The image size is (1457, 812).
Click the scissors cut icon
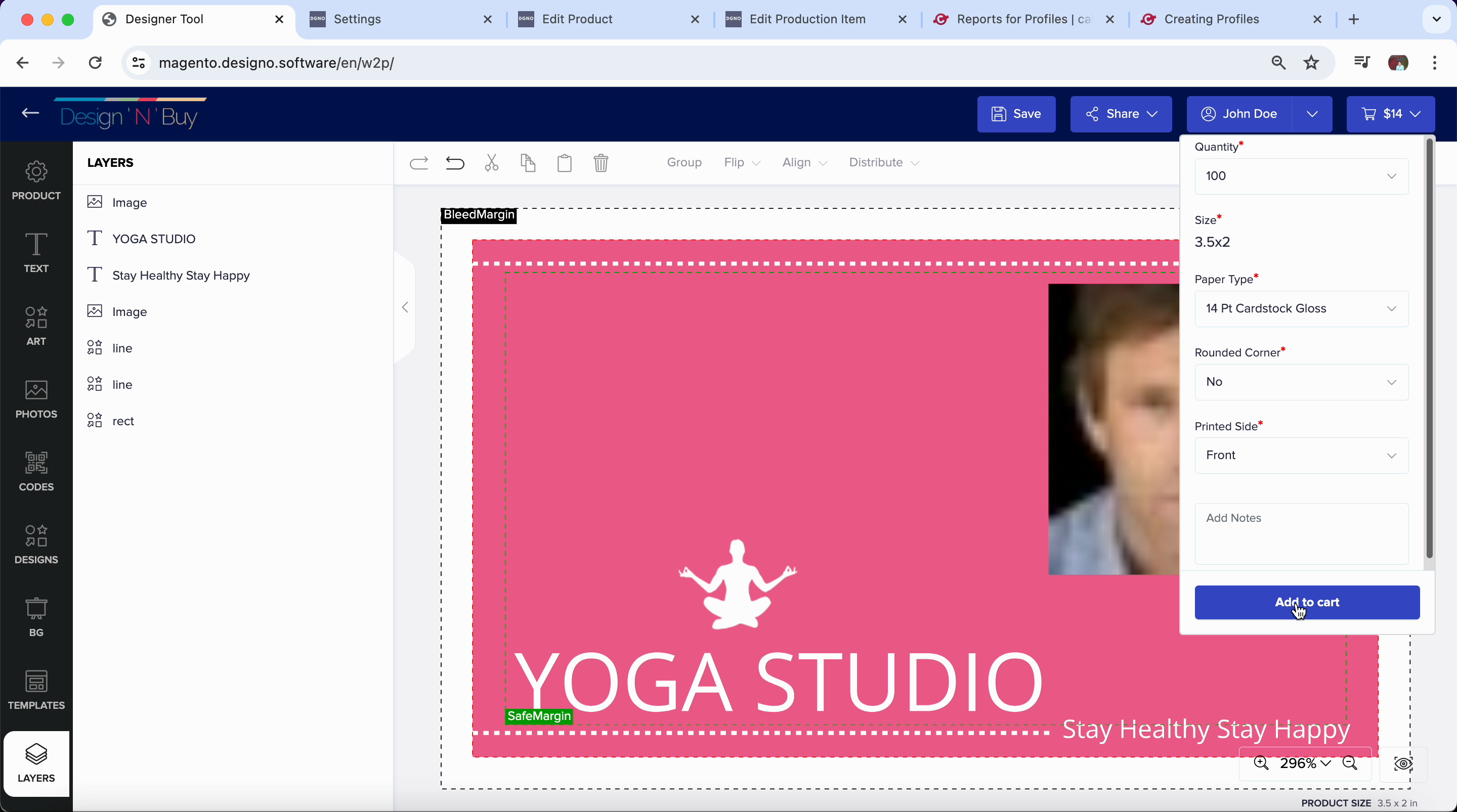[x=492, y=163]
